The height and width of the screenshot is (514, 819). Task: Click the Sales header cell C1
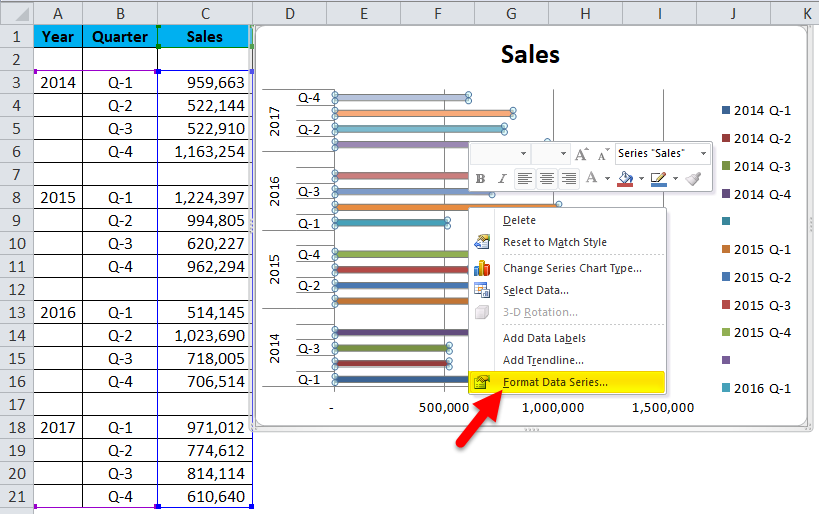[204, 36]
